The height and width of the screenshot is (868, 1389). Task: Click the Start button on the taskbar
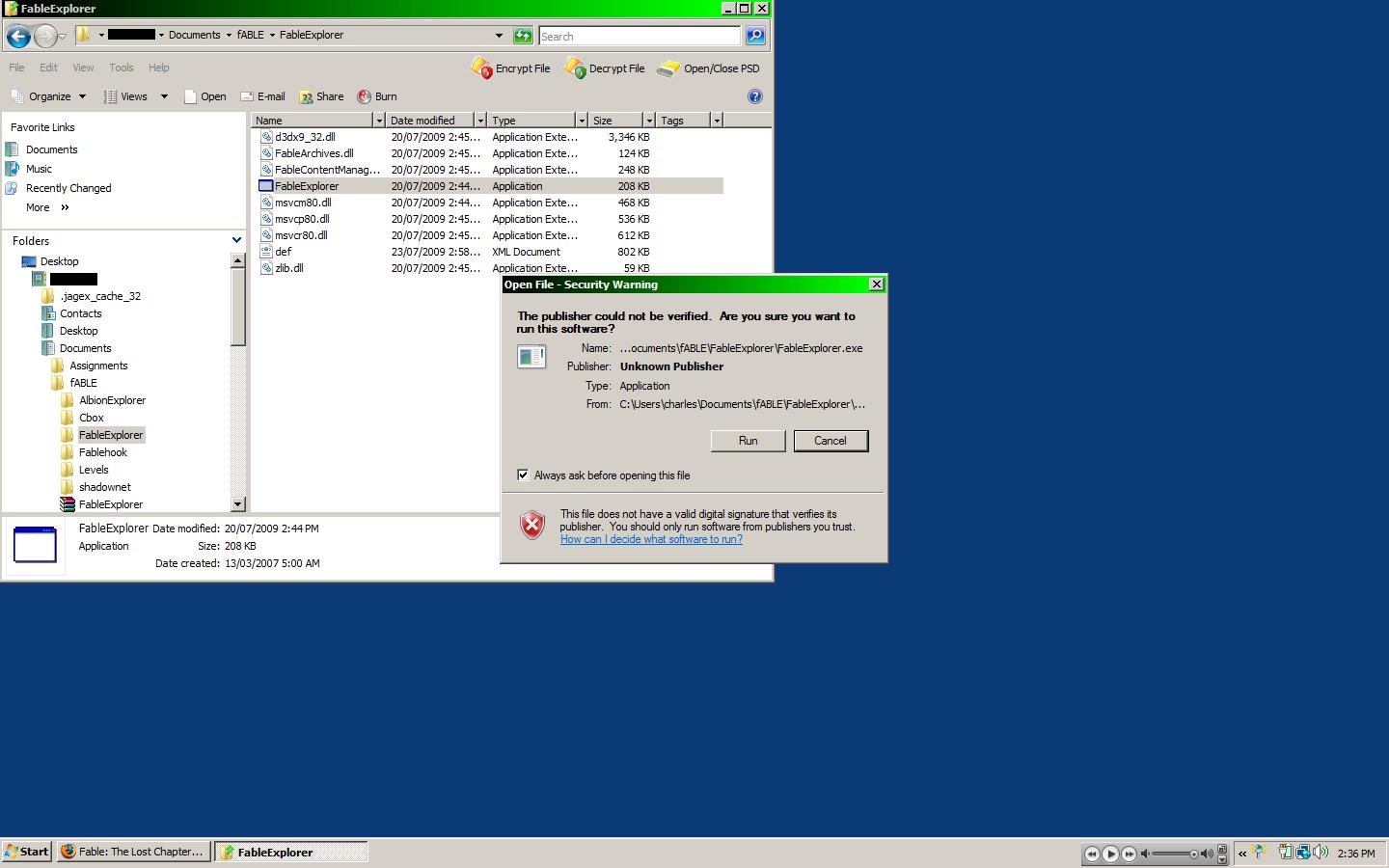click(x=27, y=852)
